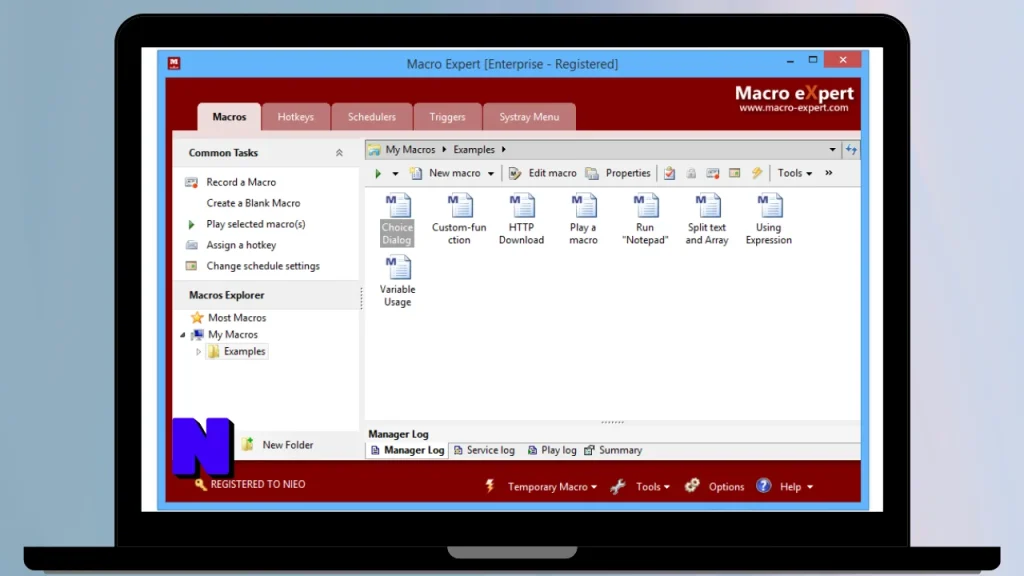Viewport: 1024px width, 576px height.
Task: Click the New macro button
Action: click(447, 173)
